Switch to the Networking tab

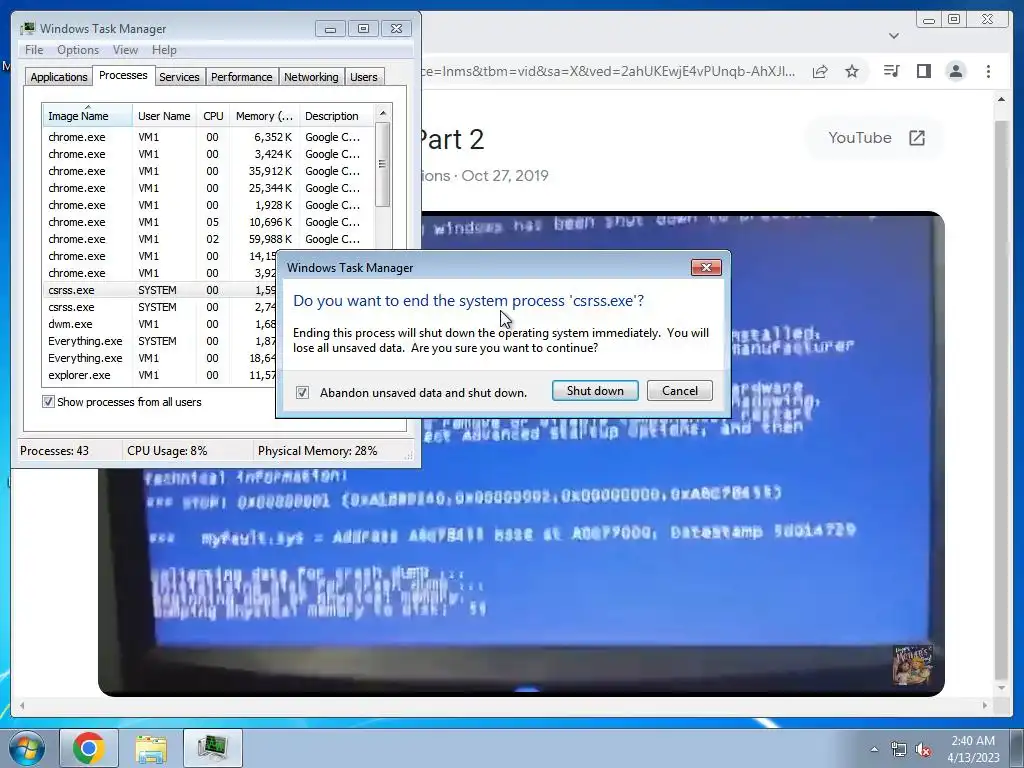pyautogui.click(x=311, y=77)
